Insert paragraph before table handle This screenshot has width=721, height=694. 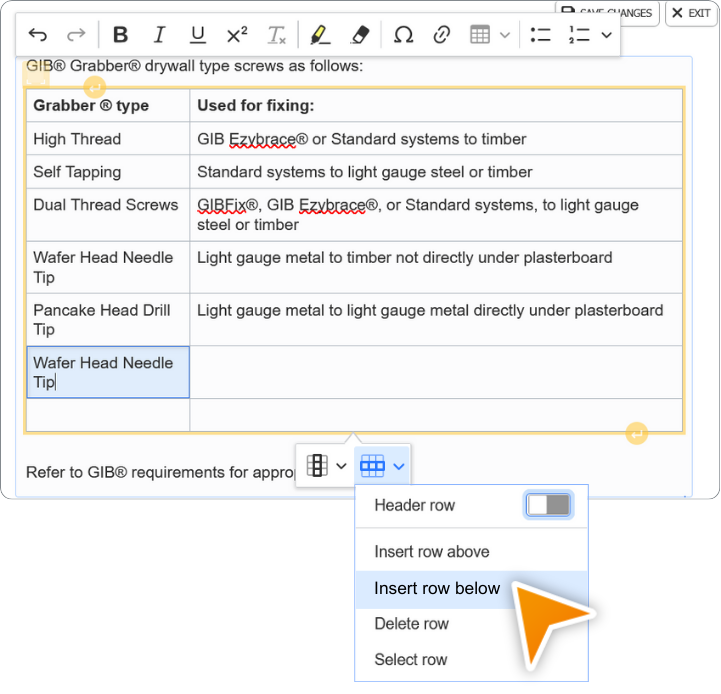click(x=95, y=87)
